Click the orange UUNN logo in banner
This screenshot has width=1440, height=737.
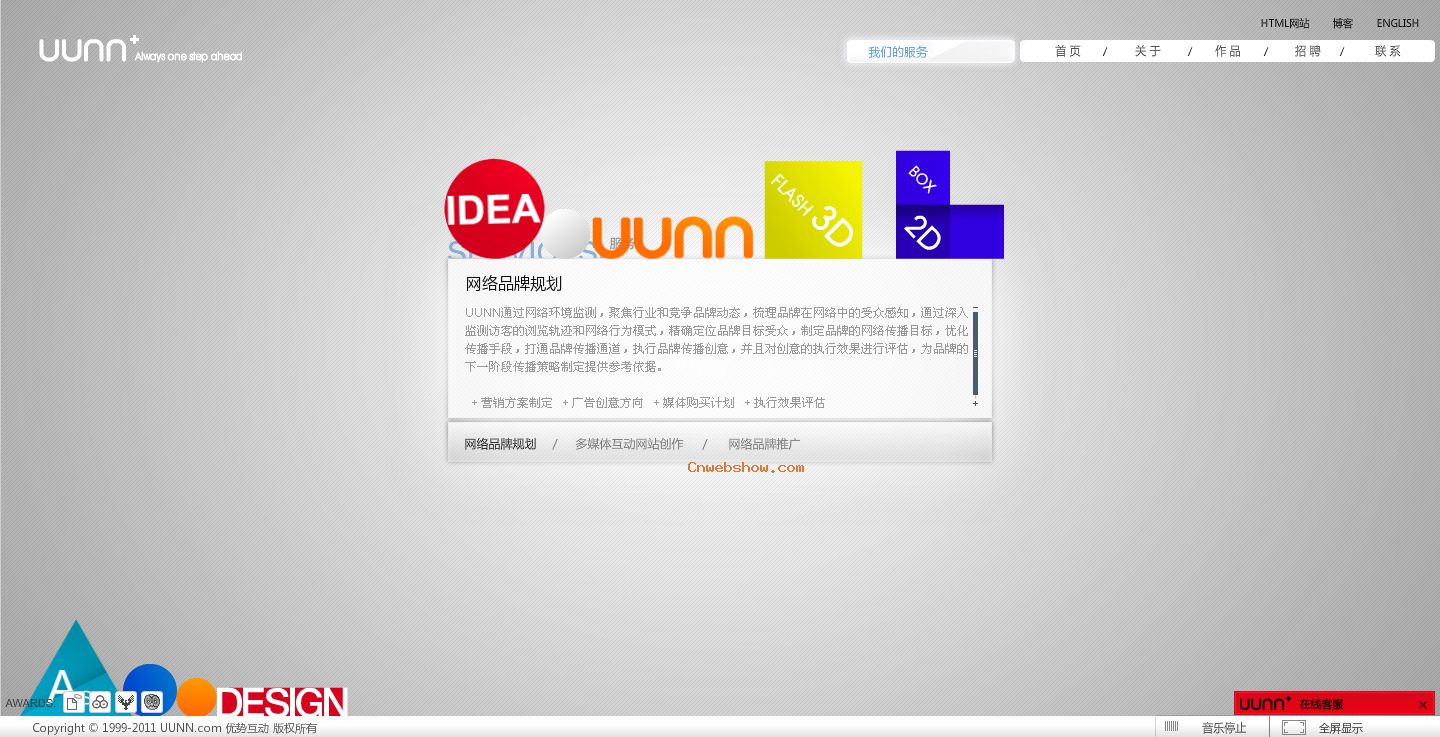tap(672, 238)
